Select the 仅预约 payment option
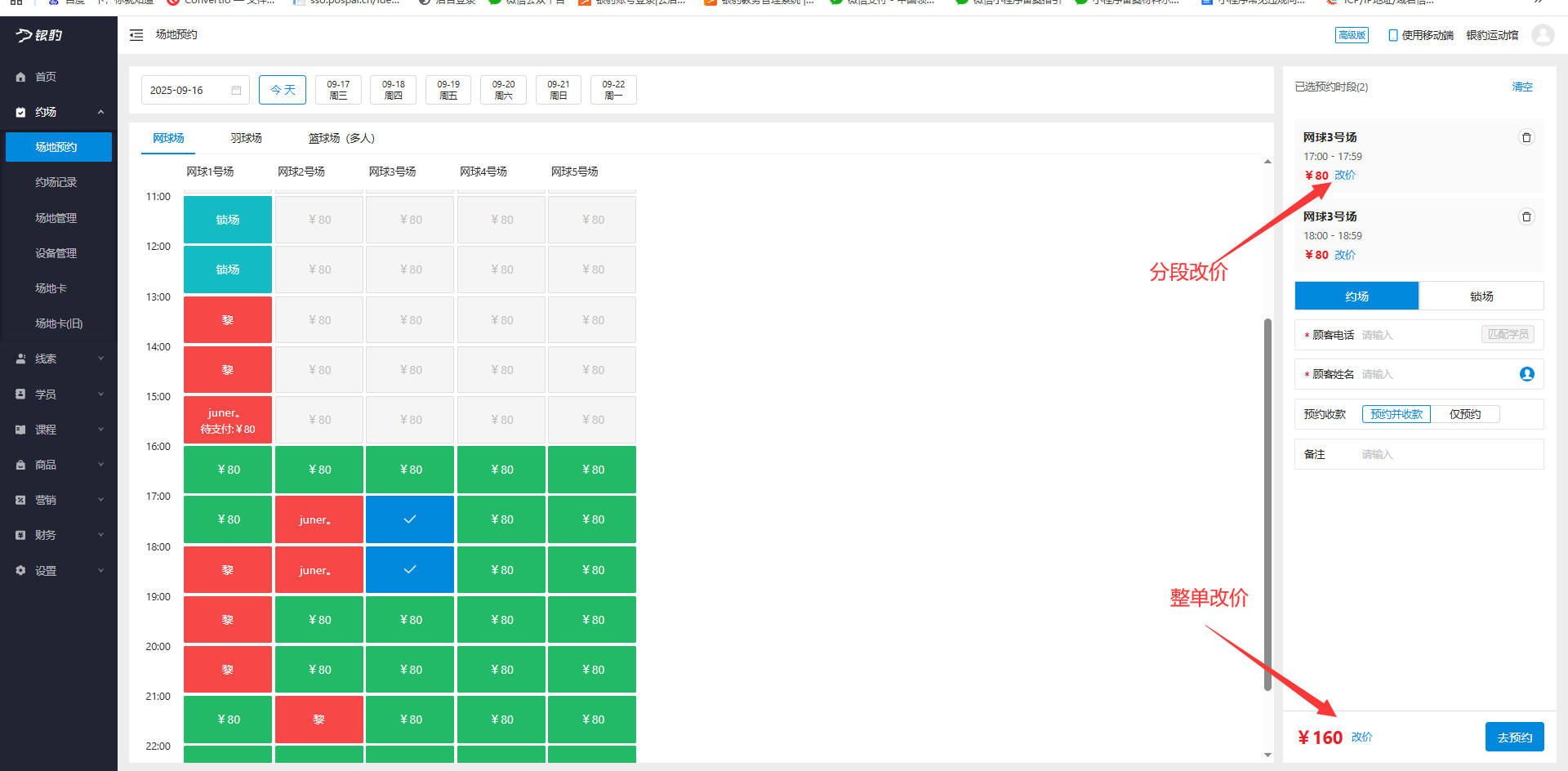Viewport: 1568px width, 771px height. click(x=1464, y=414)
